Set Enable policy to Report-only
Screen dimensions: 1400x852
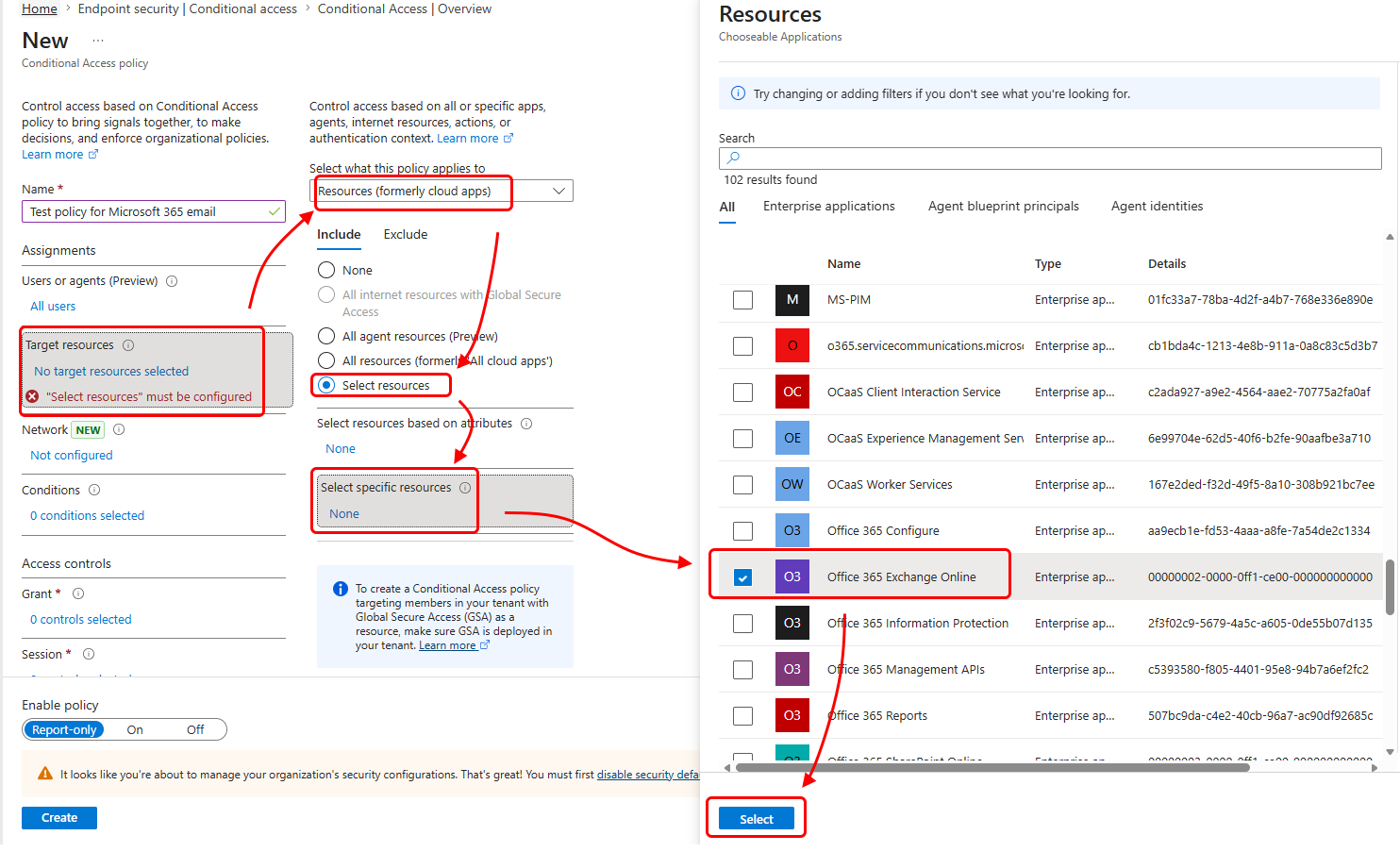click(64, 729)
